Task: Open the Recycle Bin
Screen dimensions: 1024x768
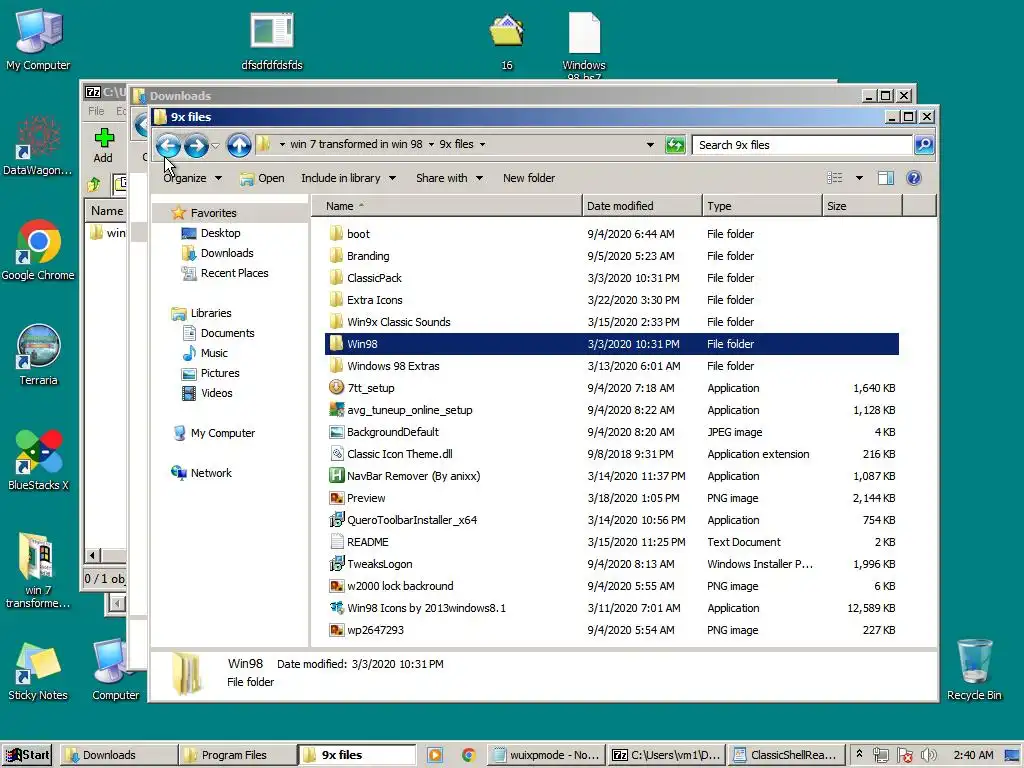Action: (x=974, y=670)
